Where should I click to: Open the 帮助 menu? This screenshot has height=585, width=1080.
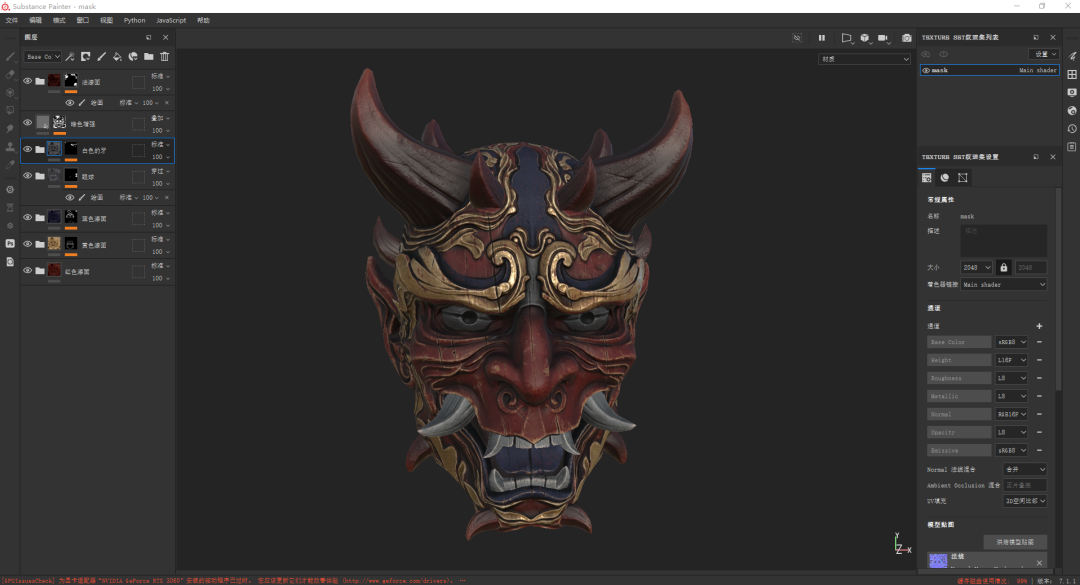203,21
